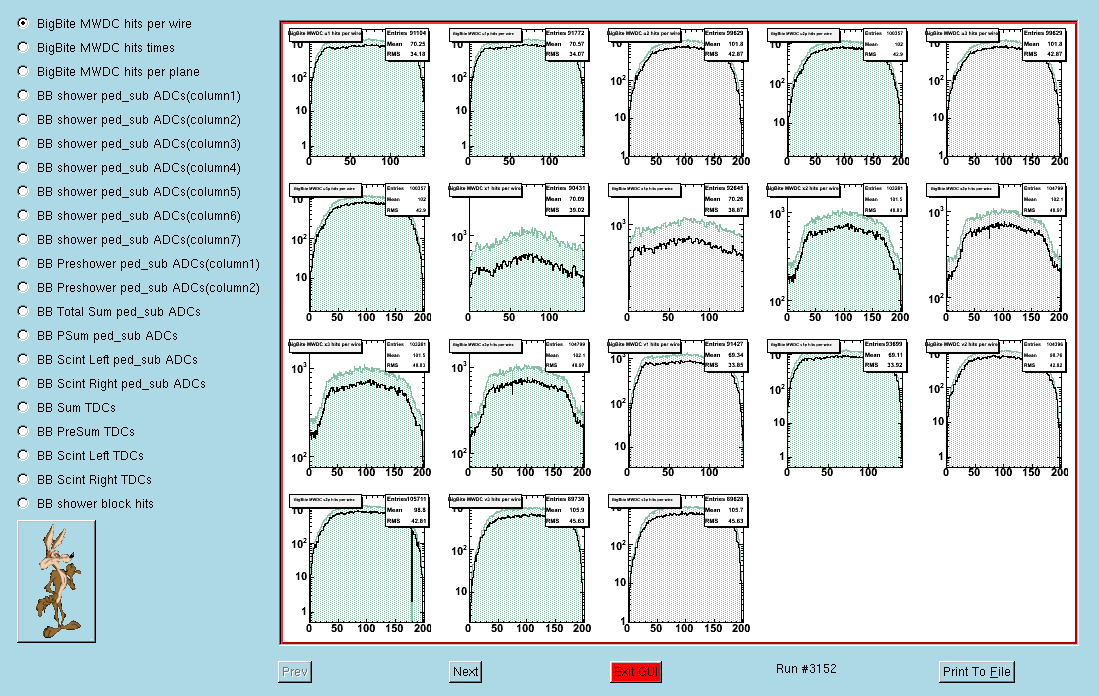Open histogram with Entries 89628
The width and height of the screenshot is (1099, 696).
[678, 565]
